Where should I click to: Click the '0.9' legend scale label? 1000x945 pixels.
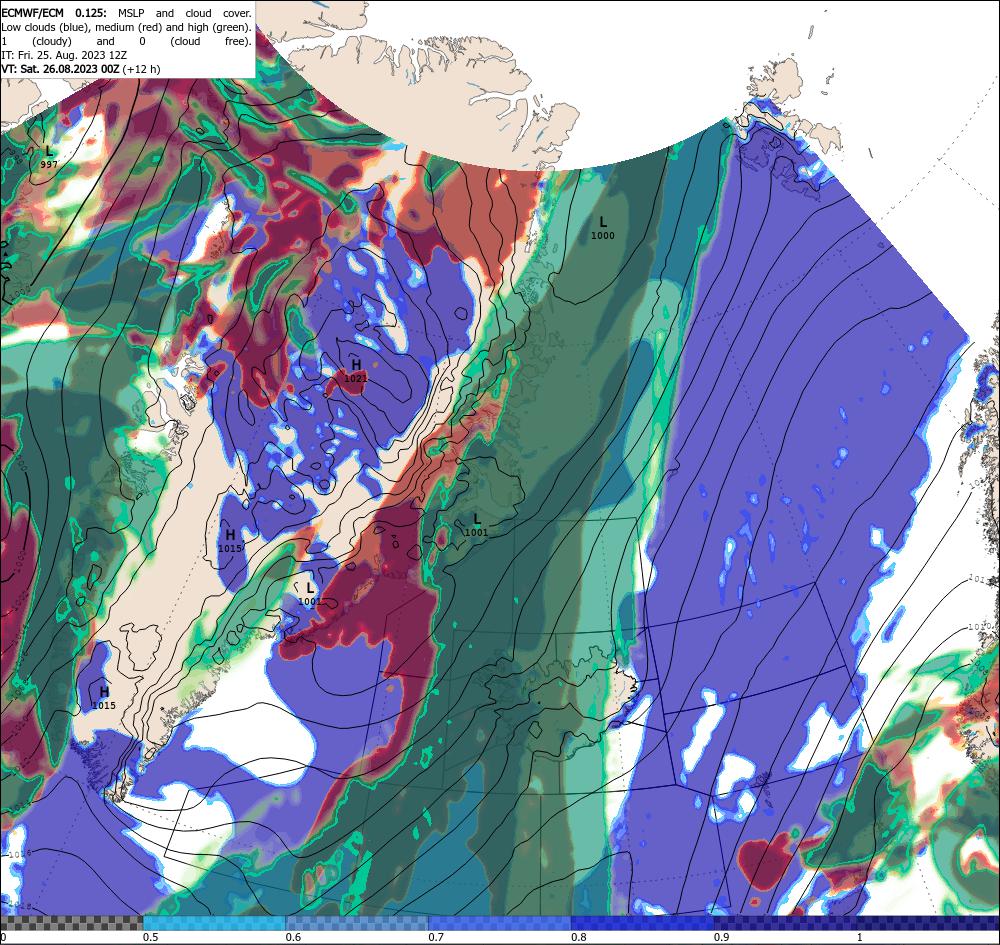[x=722, y=937]
